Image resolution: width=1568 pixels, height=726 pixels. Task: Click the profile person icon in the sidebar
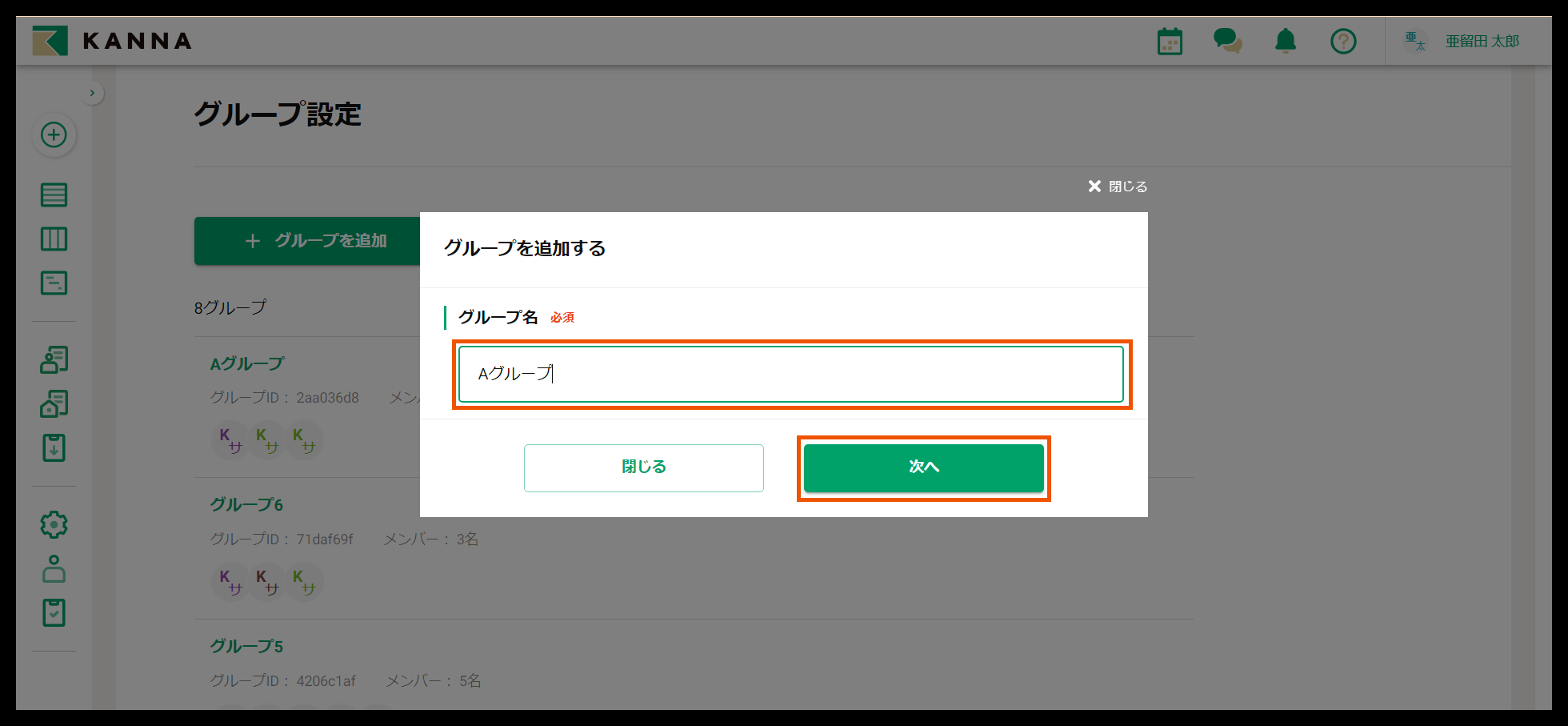point(54,569)
